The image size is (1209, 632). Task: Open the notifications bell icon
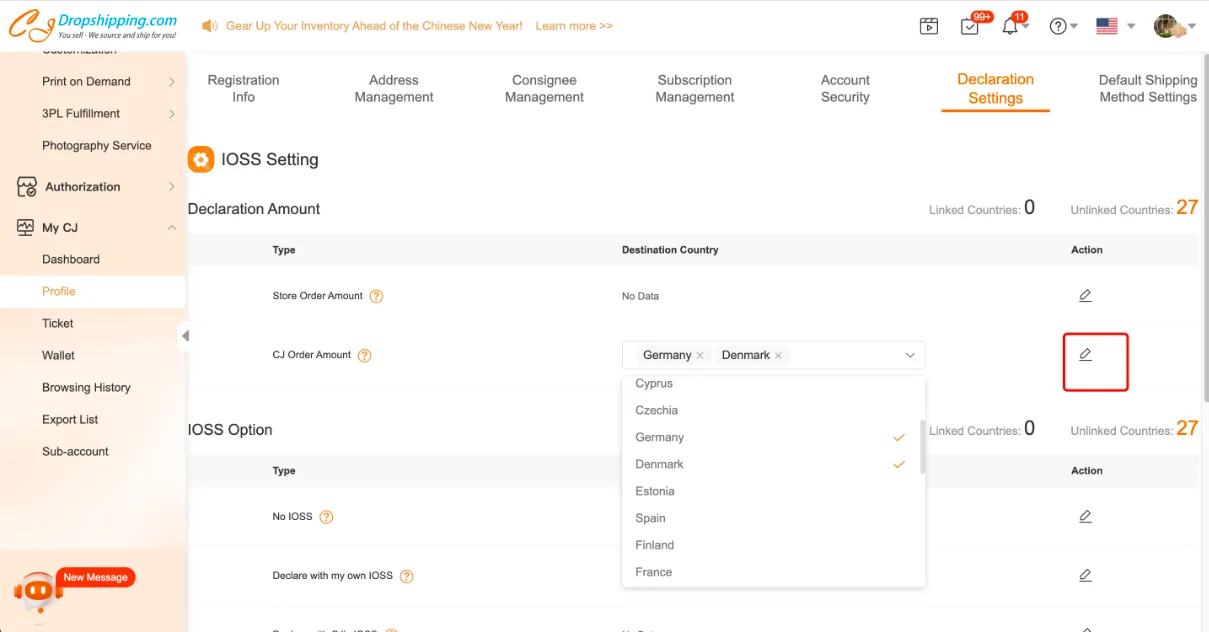coord(1010,27)
